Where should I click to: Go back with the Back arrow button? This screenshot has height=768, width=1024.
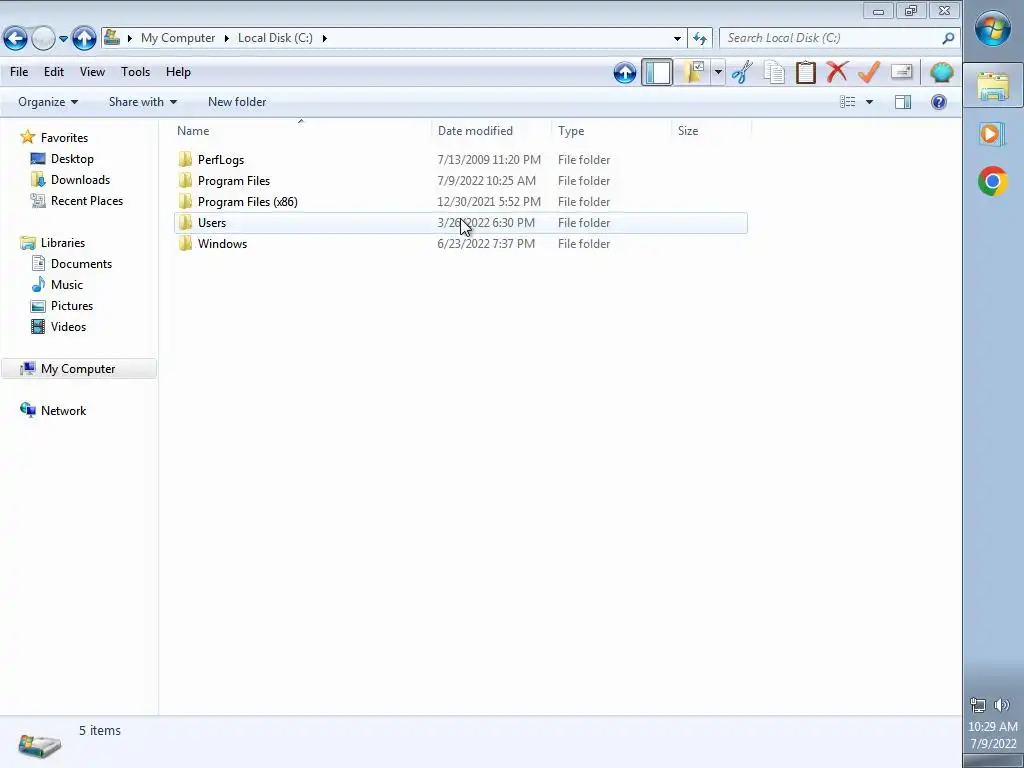pyautogui.click(x=15, y=39)
